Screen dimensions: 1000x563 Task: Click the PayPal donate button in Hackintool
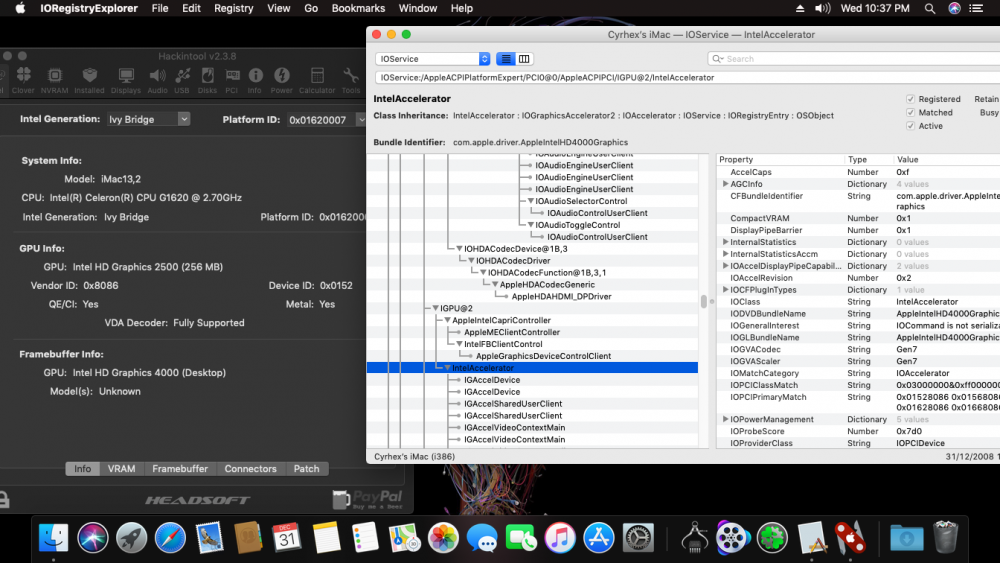click(x=368, y=499)
